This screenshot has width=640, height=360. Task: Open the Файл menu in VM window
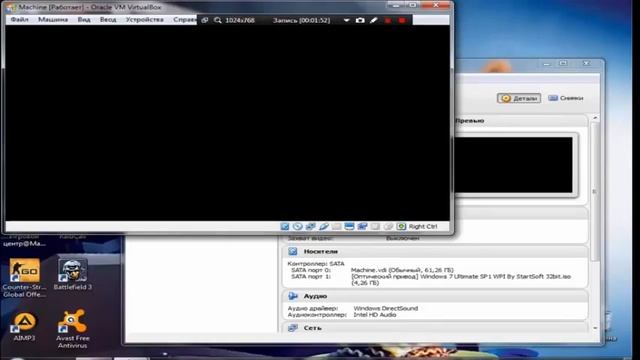(19, 20)
